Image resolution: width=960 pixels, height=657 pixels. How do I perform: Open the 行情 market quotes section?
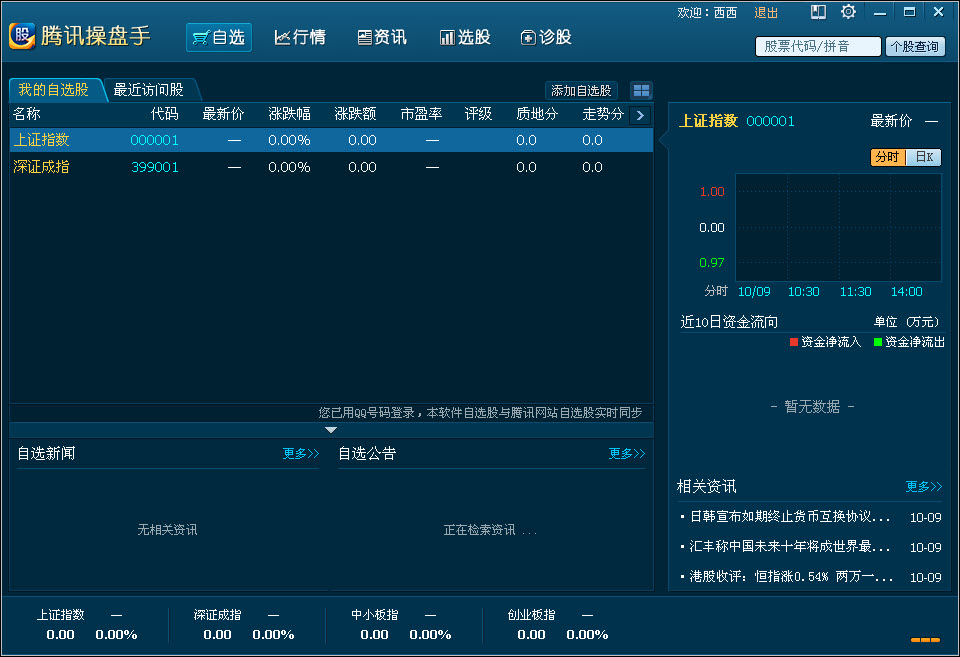pyautogui.click(x=300, y=37)
